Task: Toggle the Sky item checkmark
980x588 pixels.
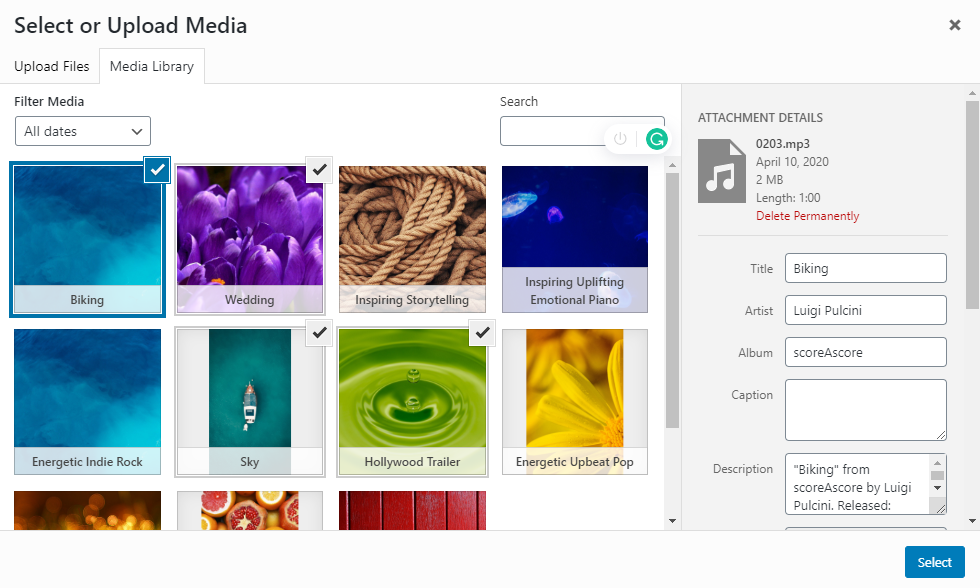Action: click(319, 333)
